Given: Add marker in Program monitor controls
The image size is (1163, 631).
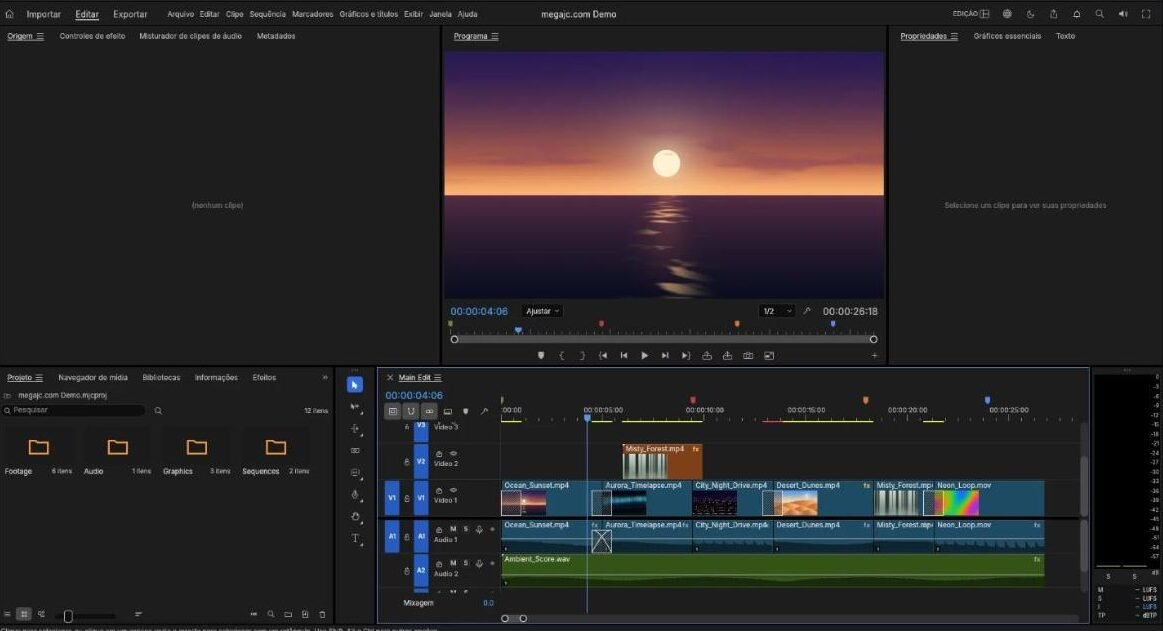Looking at the screenshot, I should pyautogui.click(x=541, y=356).
